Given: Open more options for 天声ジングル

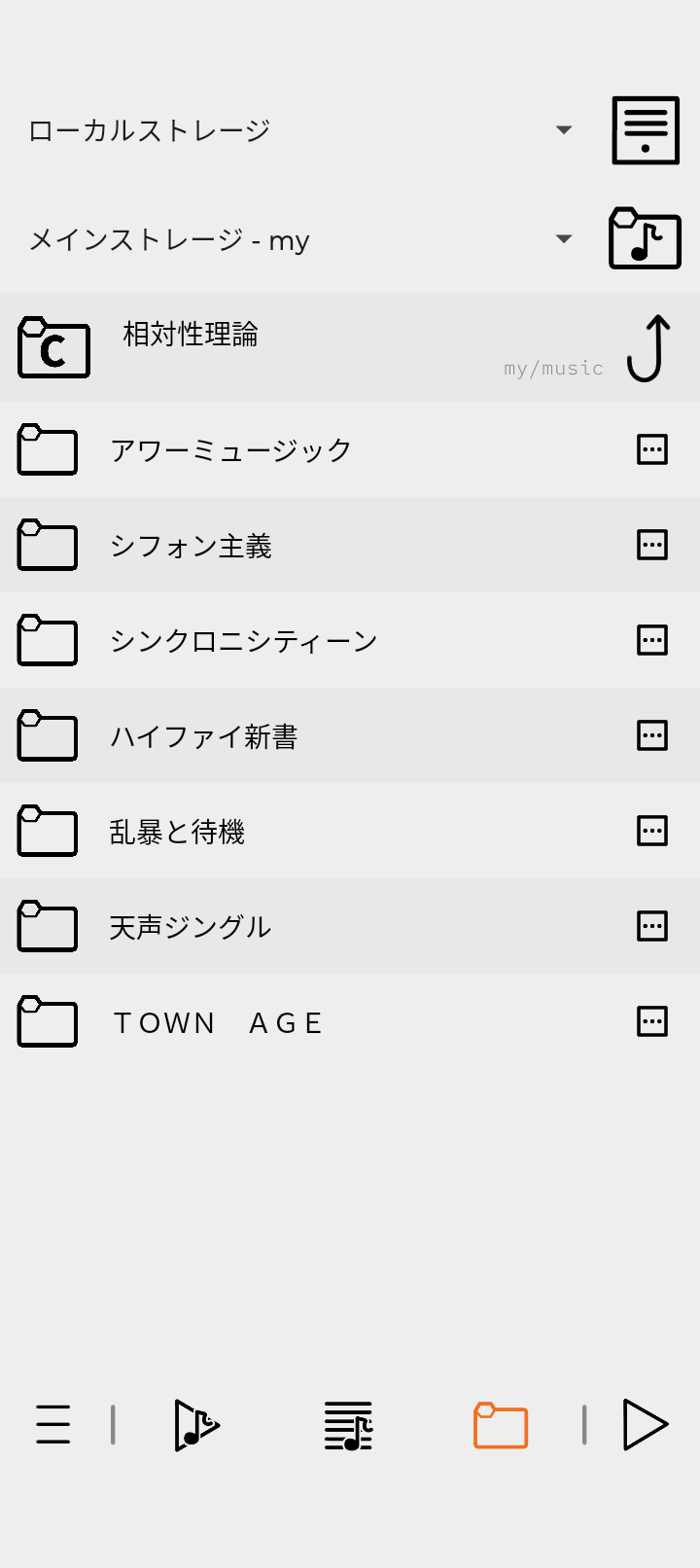Looking at the screenshot, I should pos(651,926).
